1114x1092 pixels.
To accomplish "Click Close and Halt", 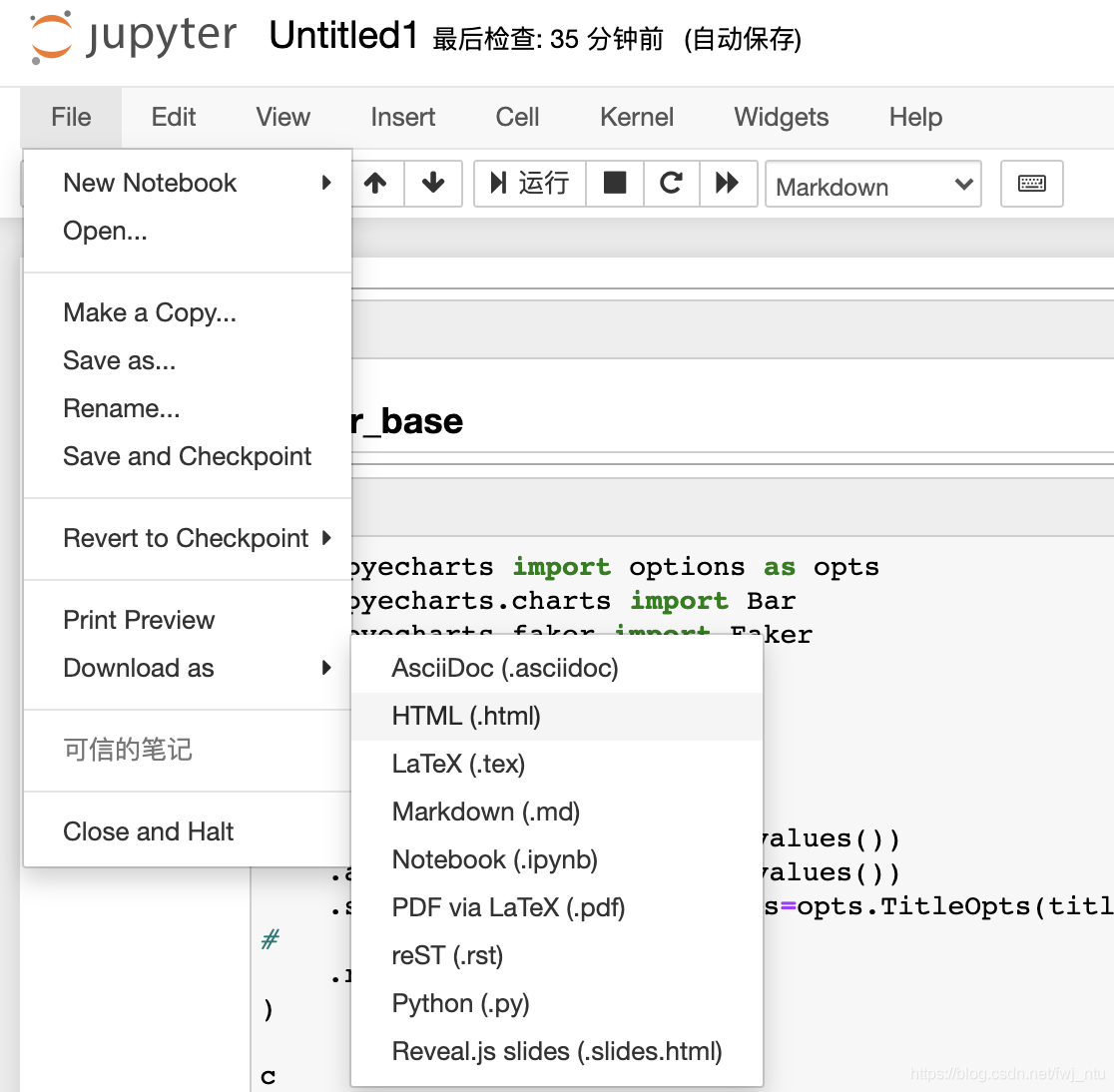I will pos(148,830).
